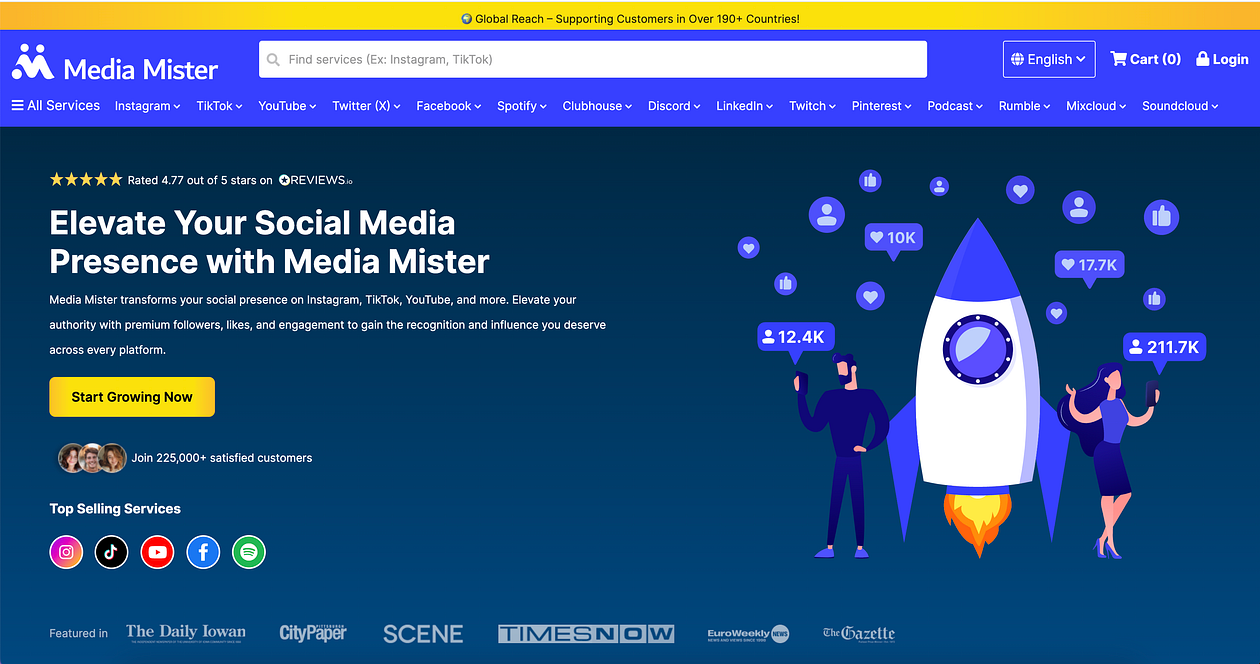Click the Facebook top selling icon
The height and width of the screenshot is (664, 1260).
pyautogui.click(x=203, y=552)
